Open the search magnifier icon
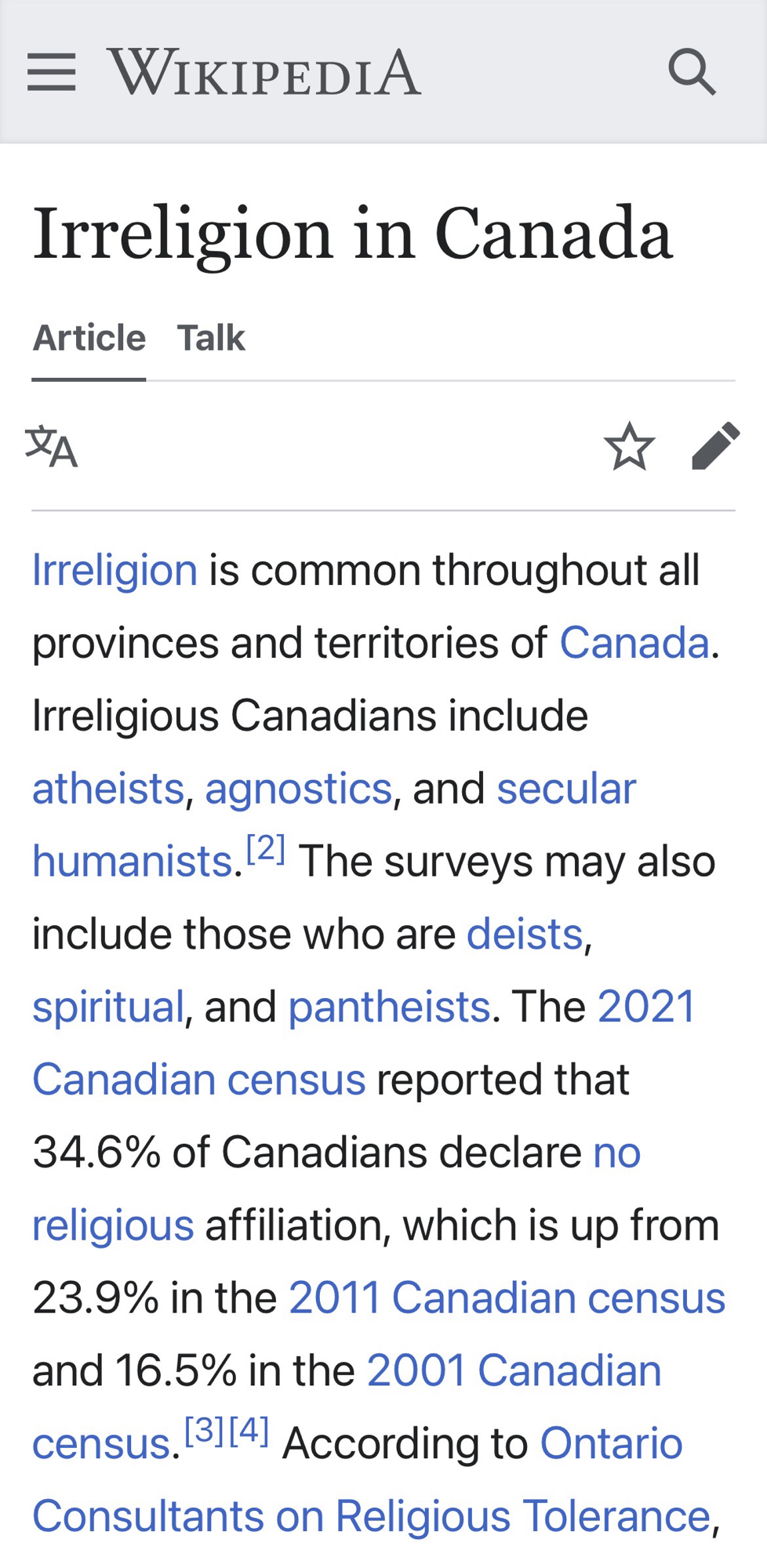The image size is (767, 1568). pyautogui.click(x=692, y=72)
